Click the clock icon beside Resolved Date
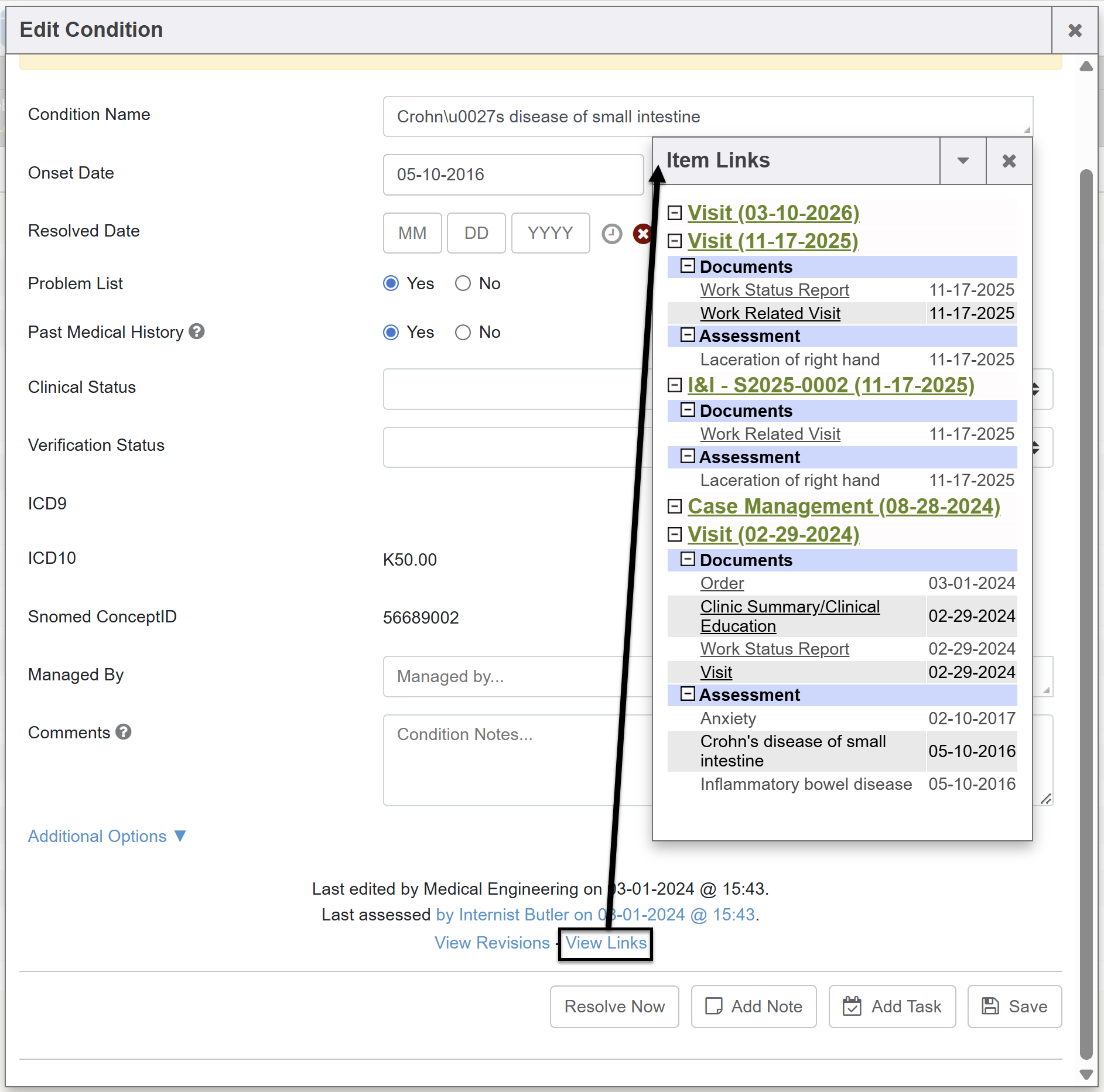 click(611, 234)
